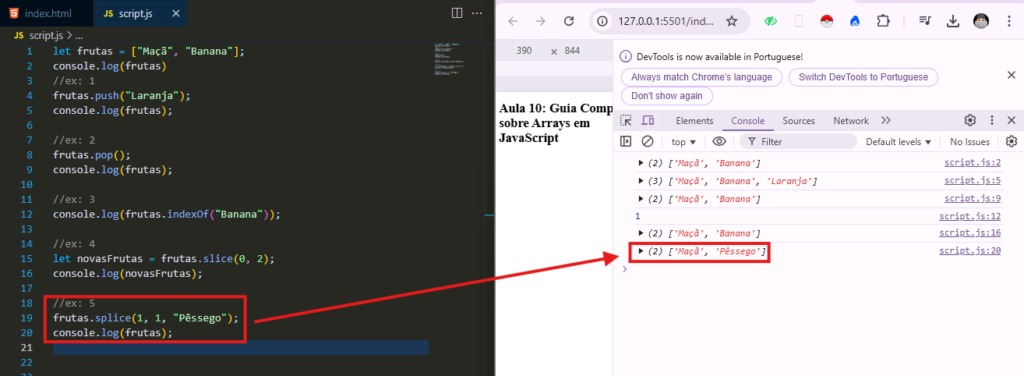Activate the DevTools inspect element picker
The width and height of the screenshot is (1024, 376).
click(x=626, y=121)
